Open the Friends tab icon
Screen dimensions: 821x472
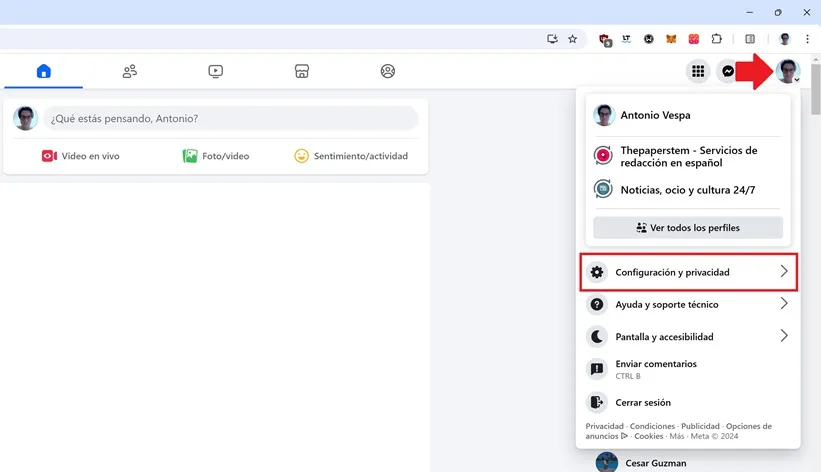(129, 71)
